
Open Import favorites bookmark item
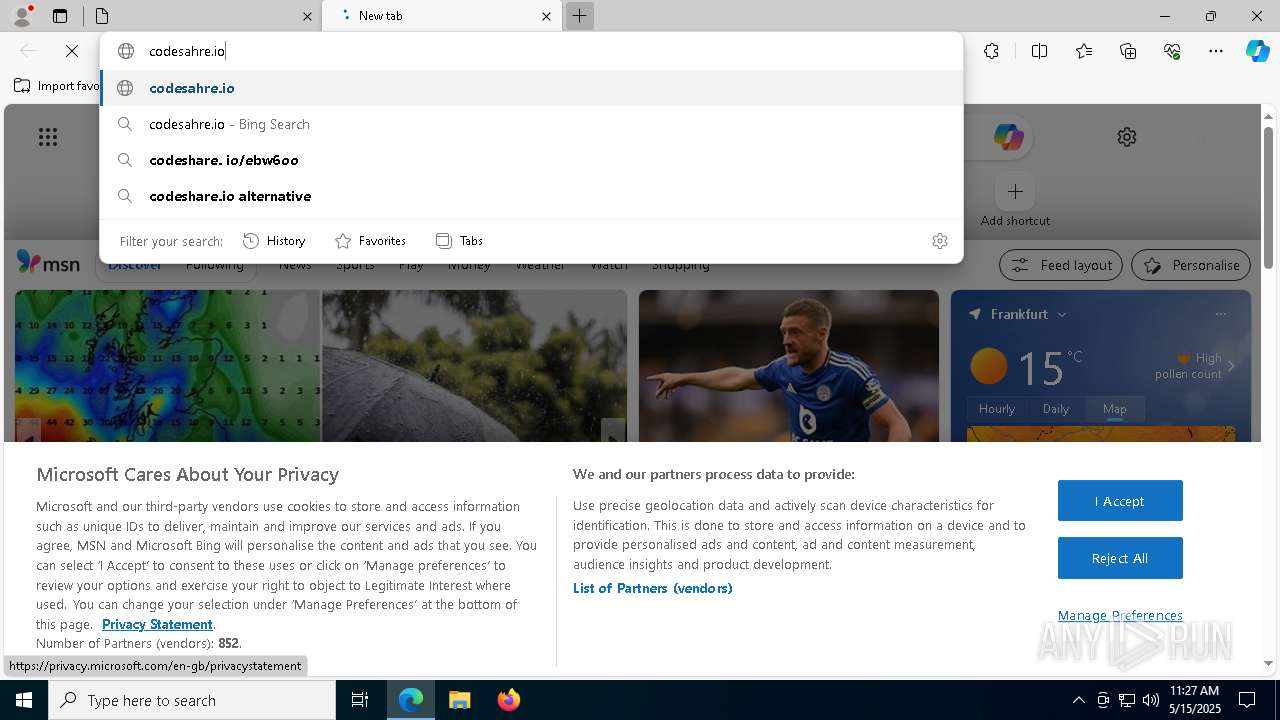click(56, 86)
